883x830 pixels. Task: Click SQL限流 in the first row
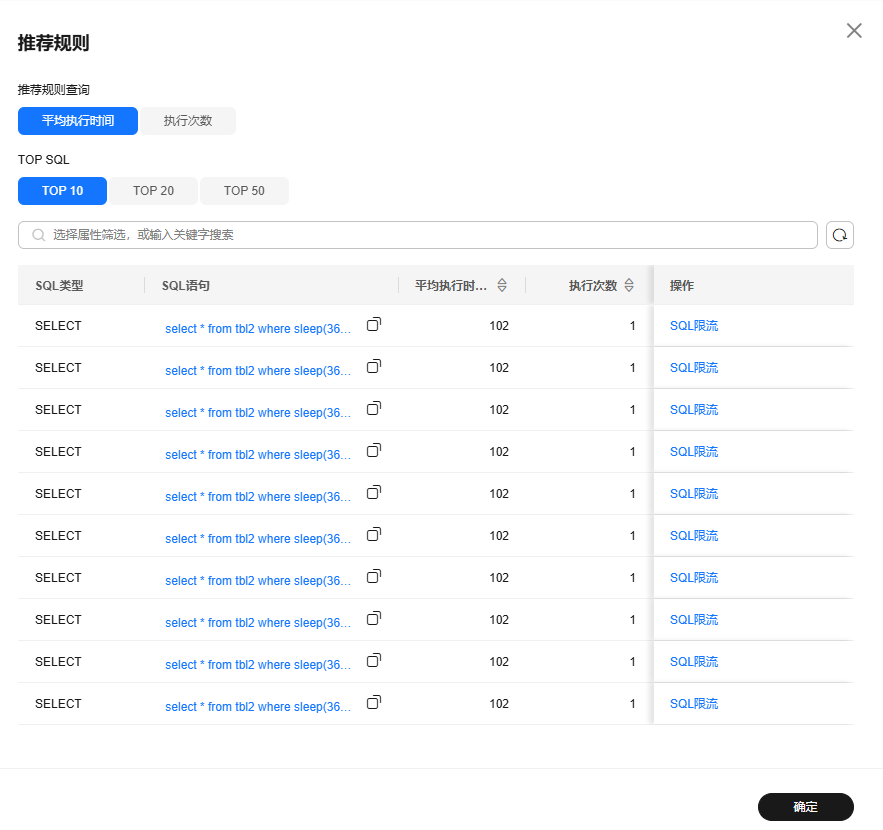click(x=694, y=326)
